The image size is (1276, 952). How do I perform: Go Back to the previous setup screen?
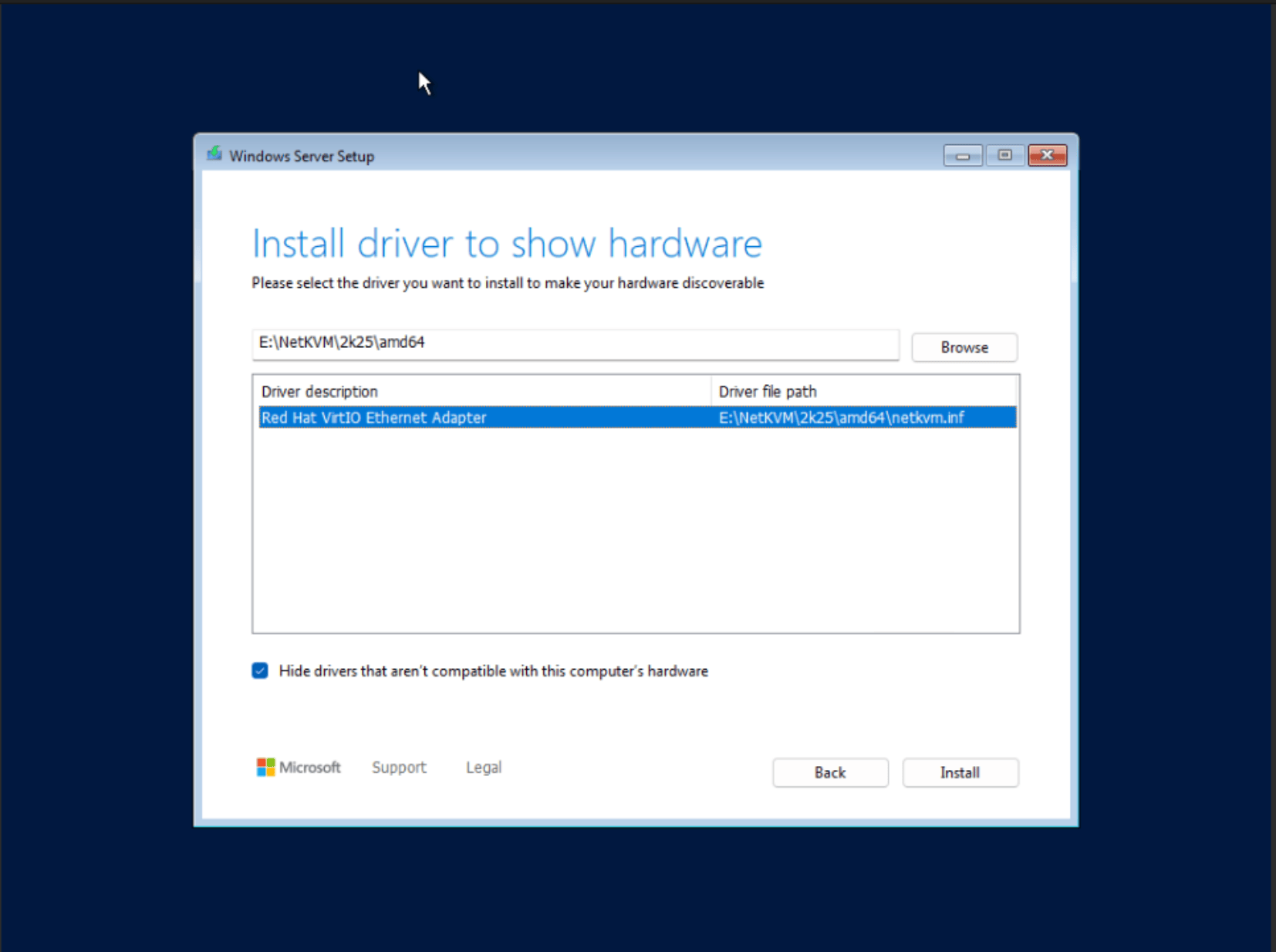(830, 772)
